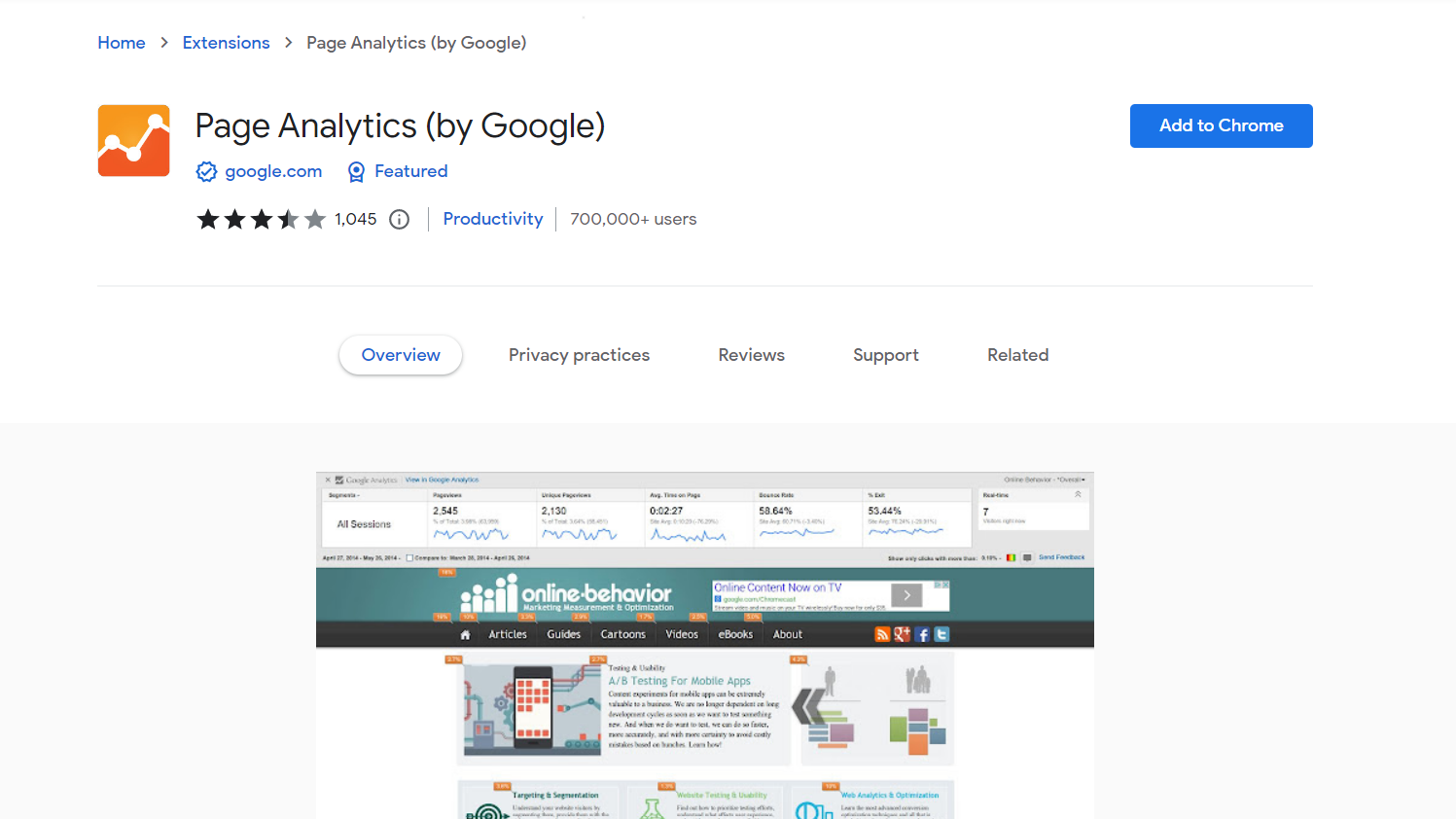Click the Google+ icon on online-behavior site
Viewport: 1456px width, 819px height.
902,634
